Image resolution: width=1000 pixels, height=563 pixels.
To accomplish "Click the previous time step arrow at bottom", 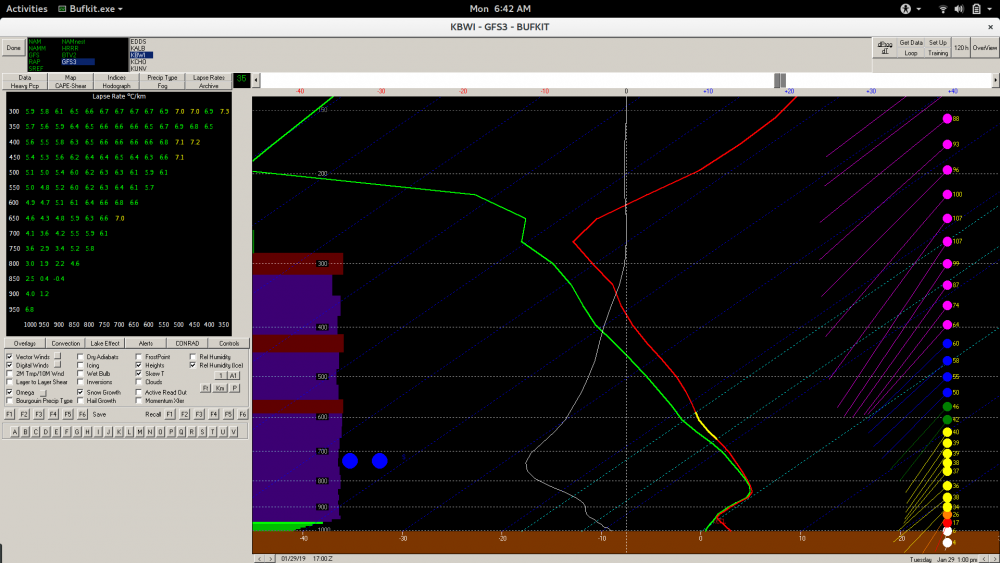I will [x=259, y=559].
